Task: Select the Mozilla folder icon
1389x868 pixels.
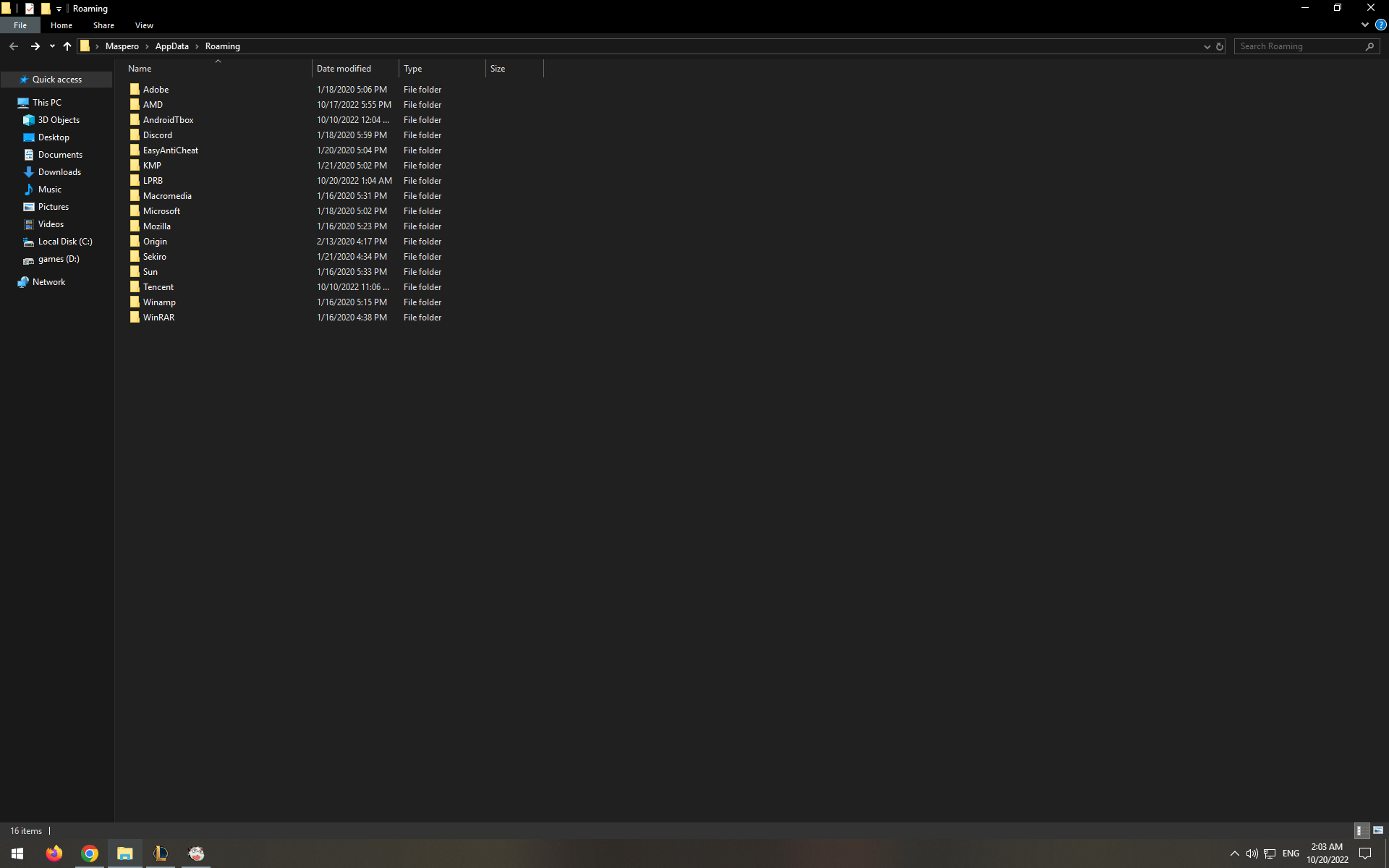Action: click(x=135, y=226)
